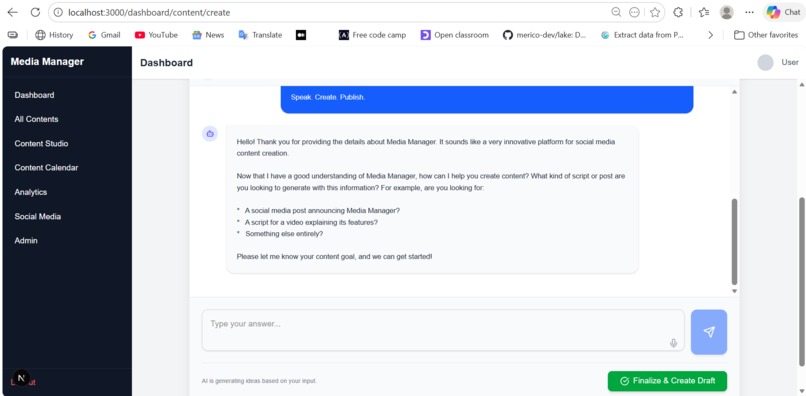This screenshot has width=806, height=396.
Task: Open Content Calendar in the sidebar
Action: [46, 168]
